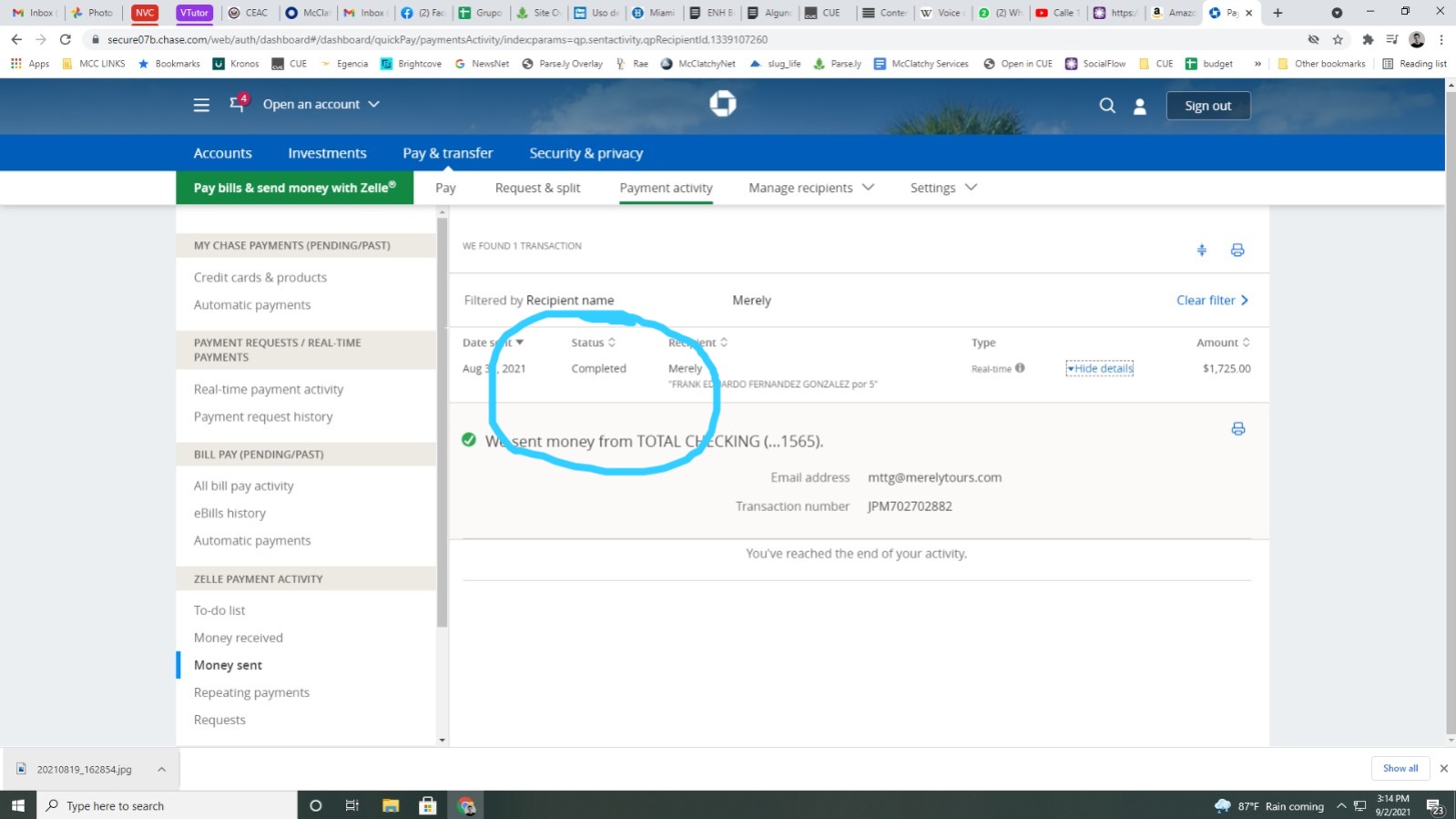The height and width of the screenshot is (819, 1456).
Task: Click the Chase octagon logo
Action: 723,104
